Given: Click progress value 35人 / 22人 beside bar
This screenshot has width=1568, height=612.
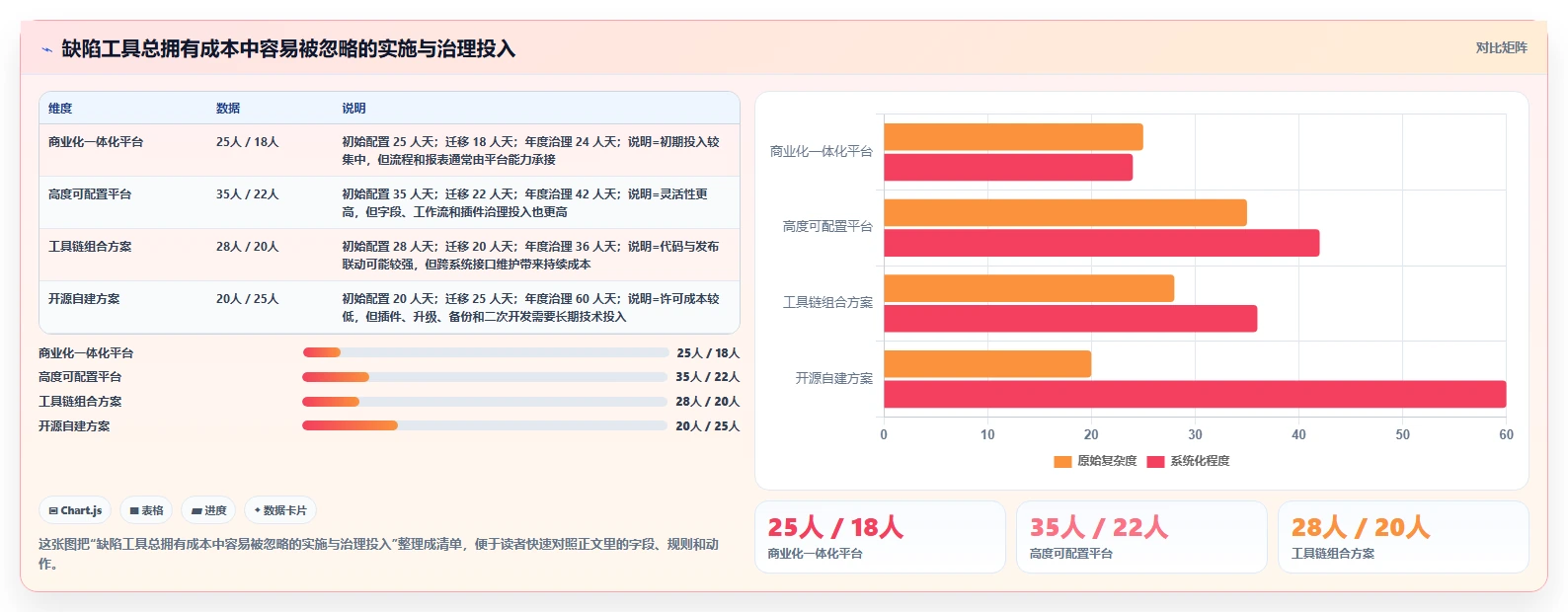Looking at the screenshot, I should pyautogui.click(x=708, y=377).
